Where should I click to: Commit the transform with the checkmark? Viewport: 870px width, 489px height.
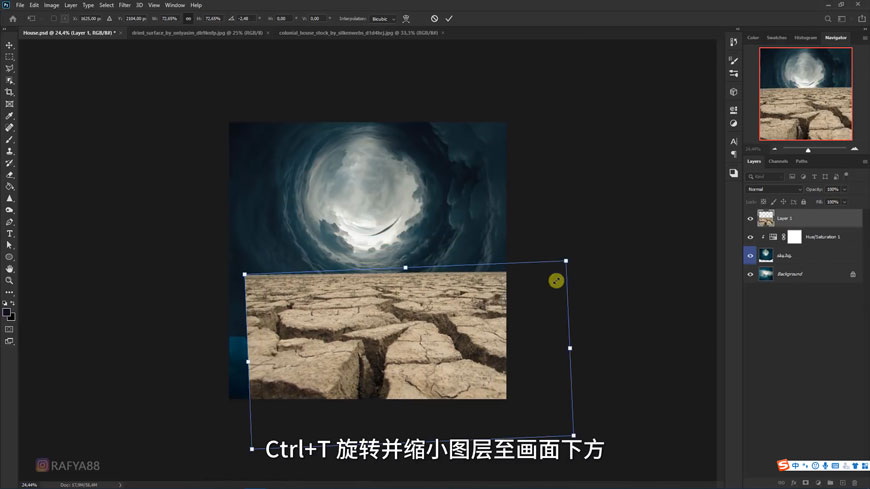[449, 19]
